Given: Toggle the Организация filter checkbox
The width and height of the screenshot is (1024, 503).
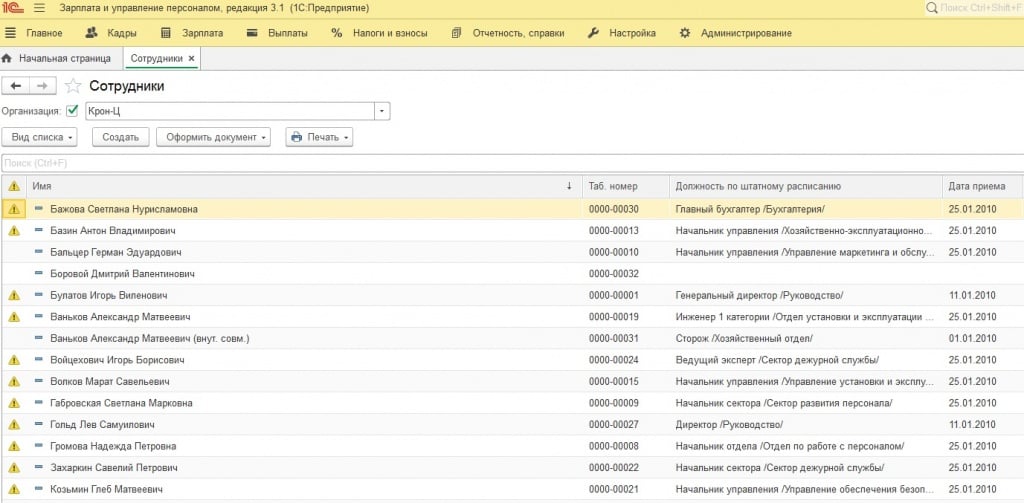Looking at the screenshot, I should pyautogui.click(x=72, y=111).
